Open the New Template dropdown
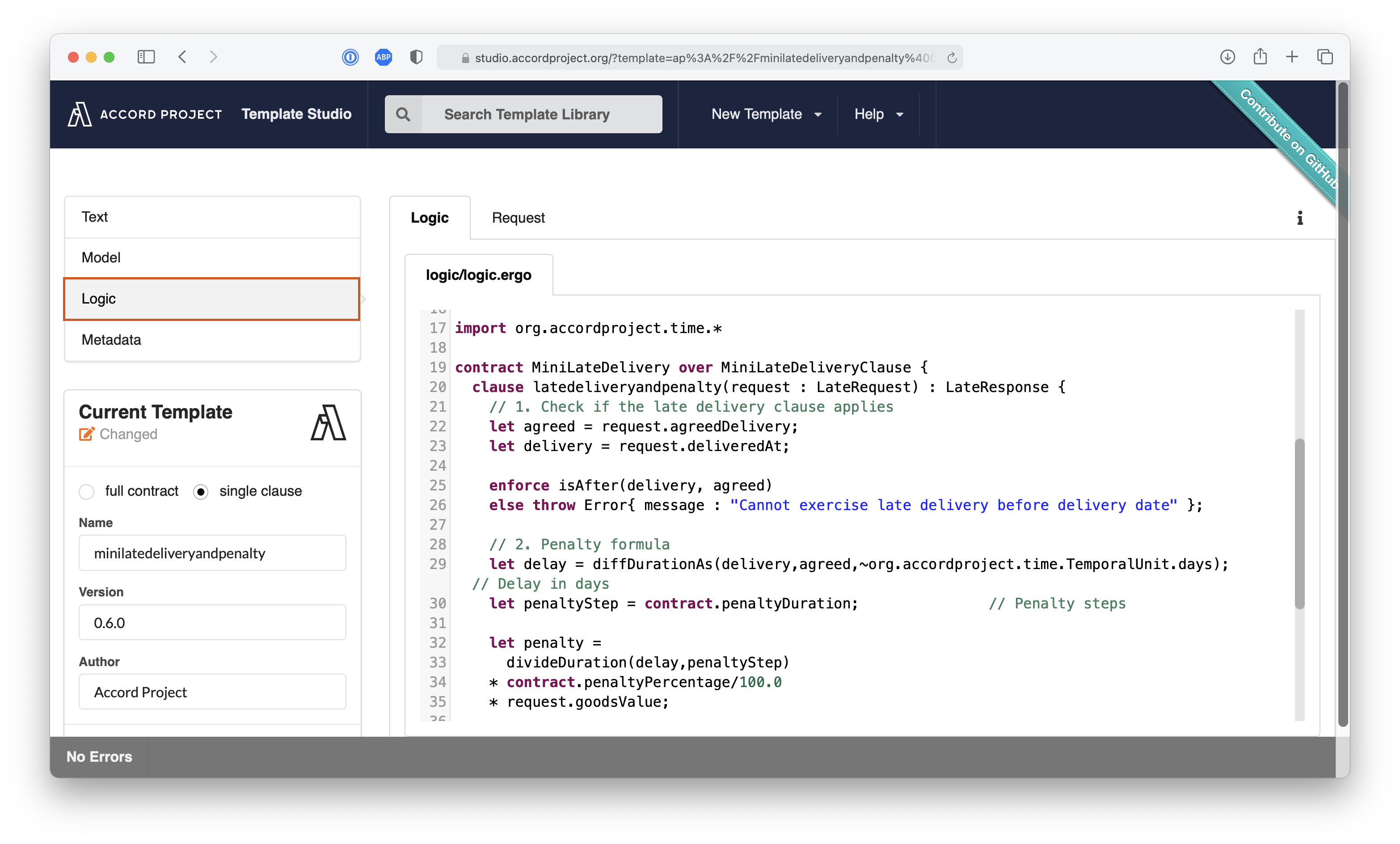Viewport: 1400px width, 844px height. [x=766, y=114]
